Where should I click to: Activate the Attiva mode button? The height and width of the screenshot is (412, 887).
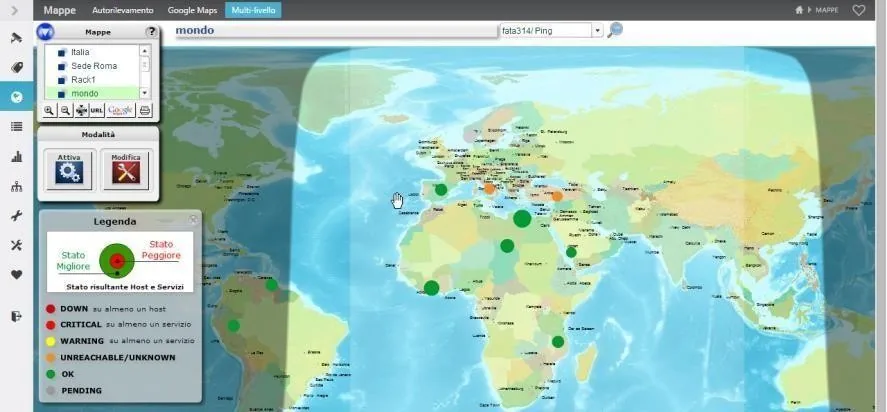69,169
